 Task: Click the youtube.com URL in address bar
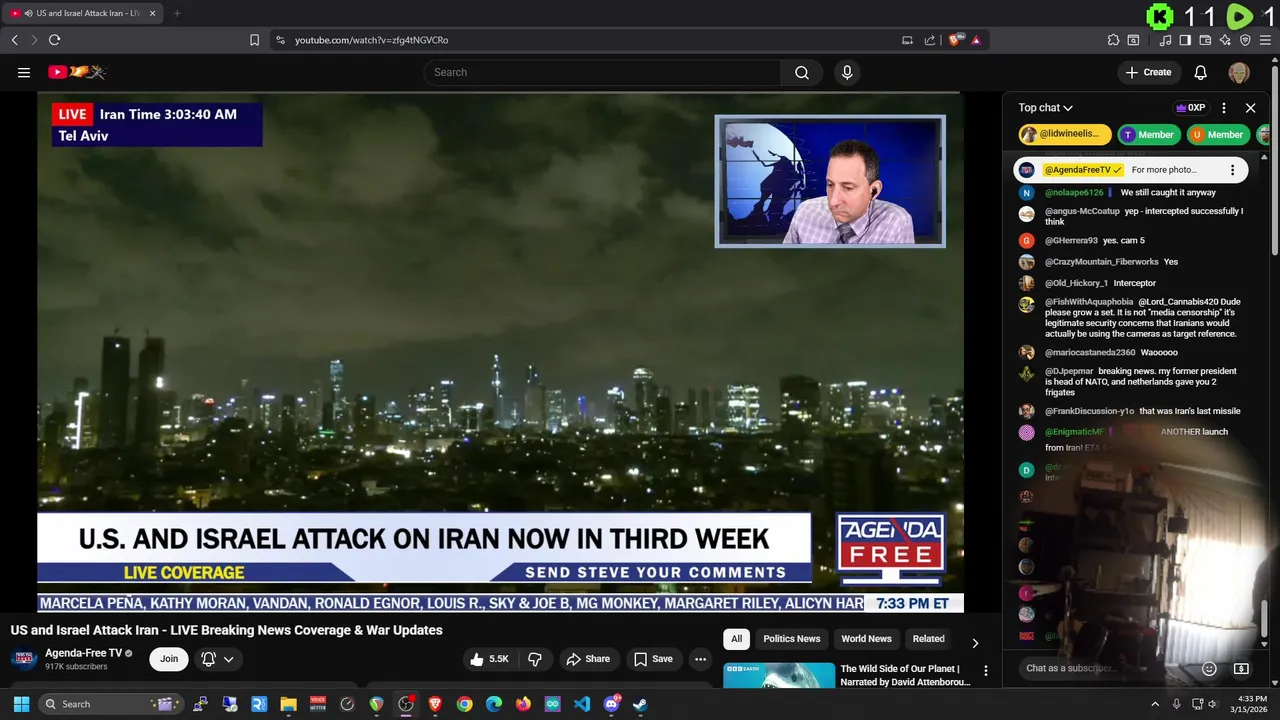pos(371,40)
